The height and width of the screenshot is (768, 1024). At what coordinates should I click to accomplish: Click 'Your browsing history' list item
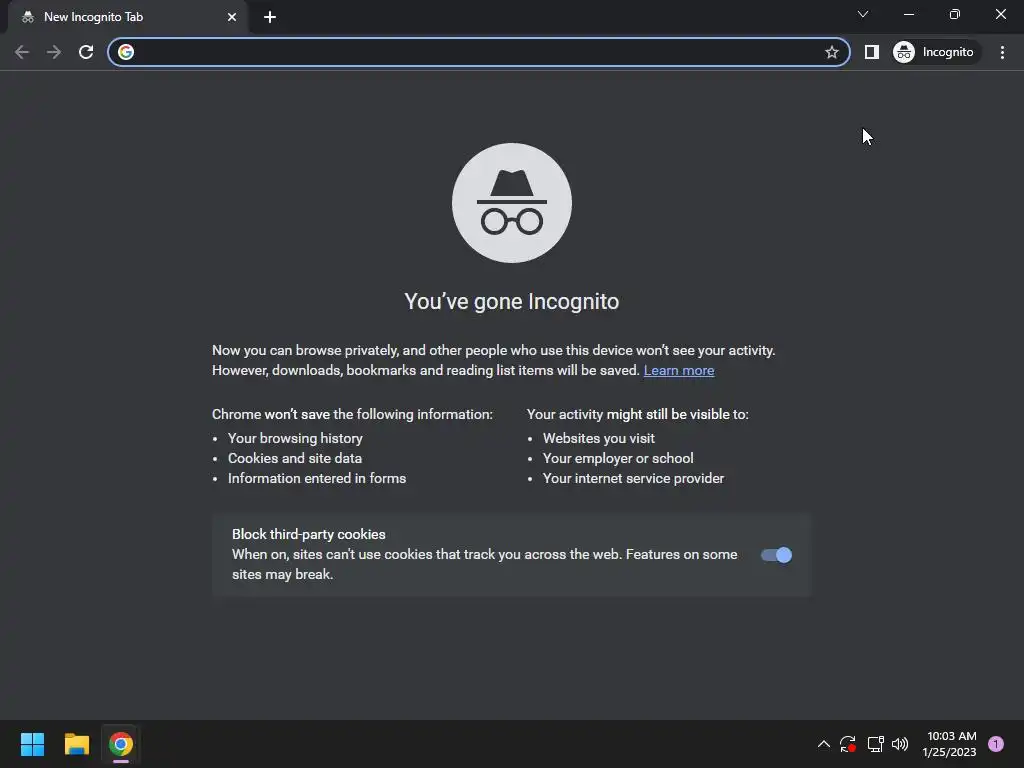click(295, 438)
